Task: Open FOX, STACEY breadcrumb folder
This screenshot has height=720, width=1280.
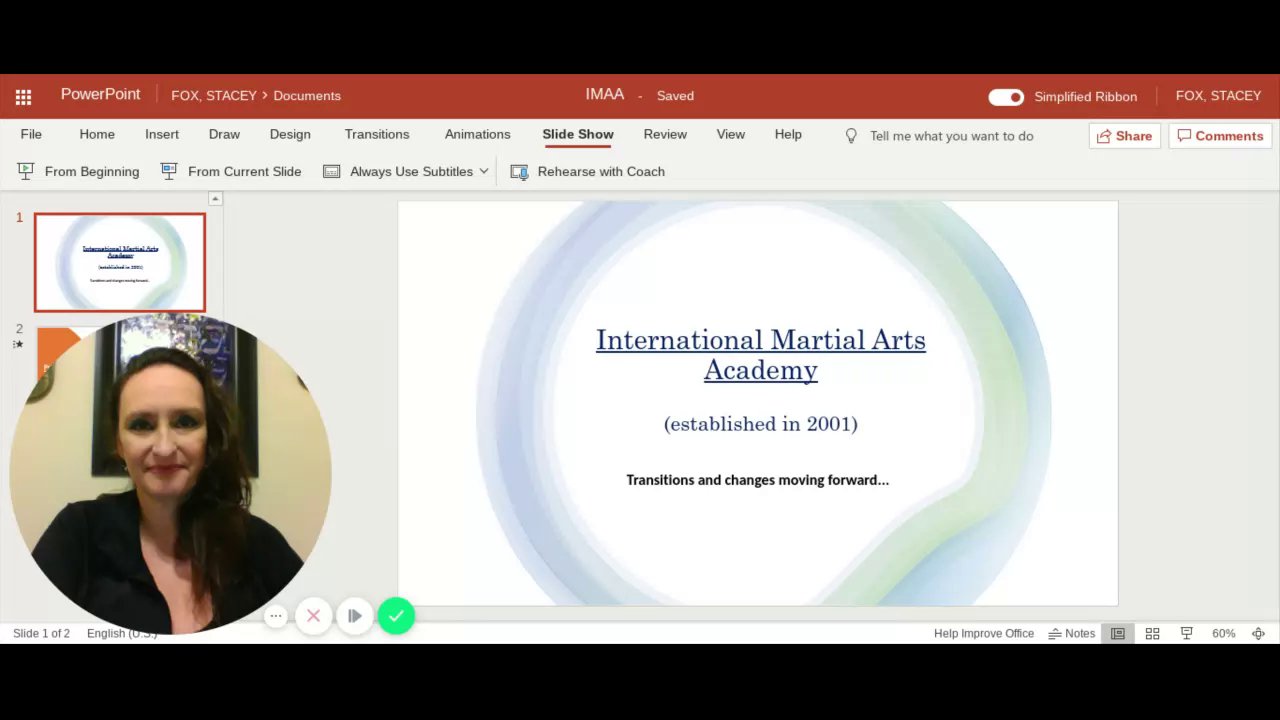Action: pos(214,96)
